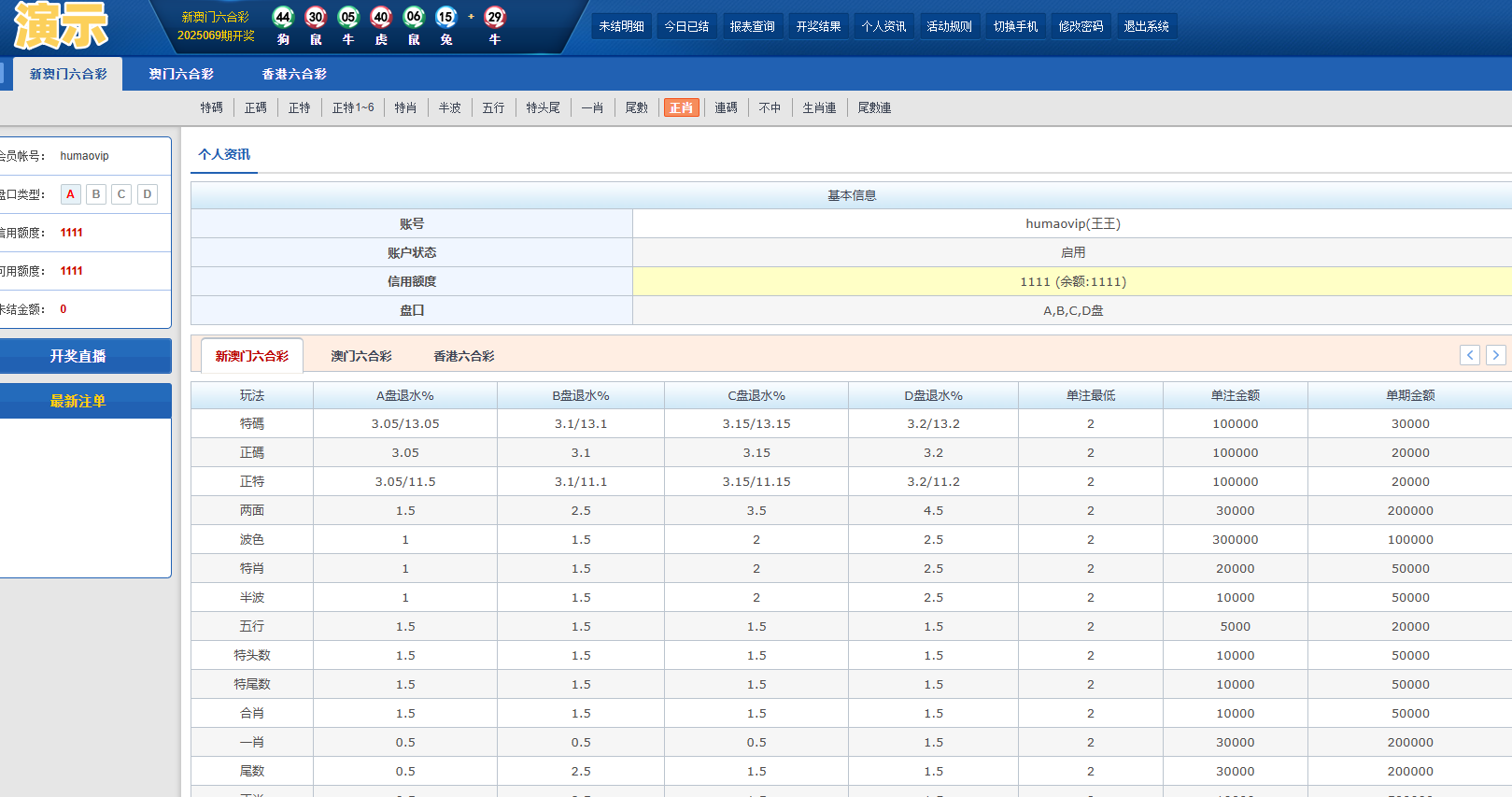The image size is (1512, 797).
Task: Switch rebate table to 香港六合彩 tab
Action: click(464, 356)
